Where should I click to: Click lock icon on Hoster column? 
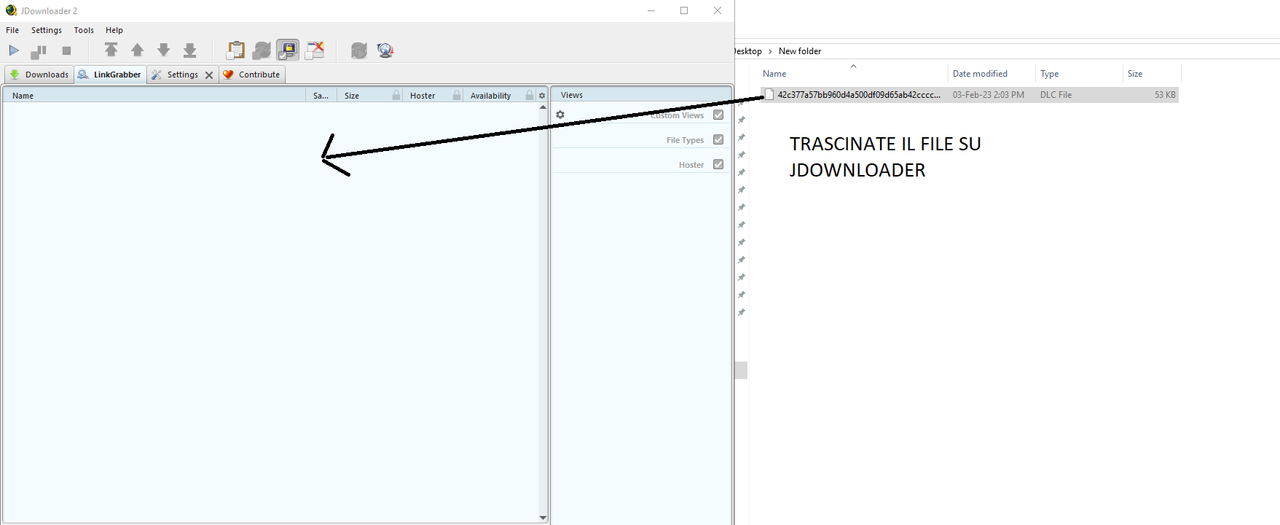(x=457, y=96)
